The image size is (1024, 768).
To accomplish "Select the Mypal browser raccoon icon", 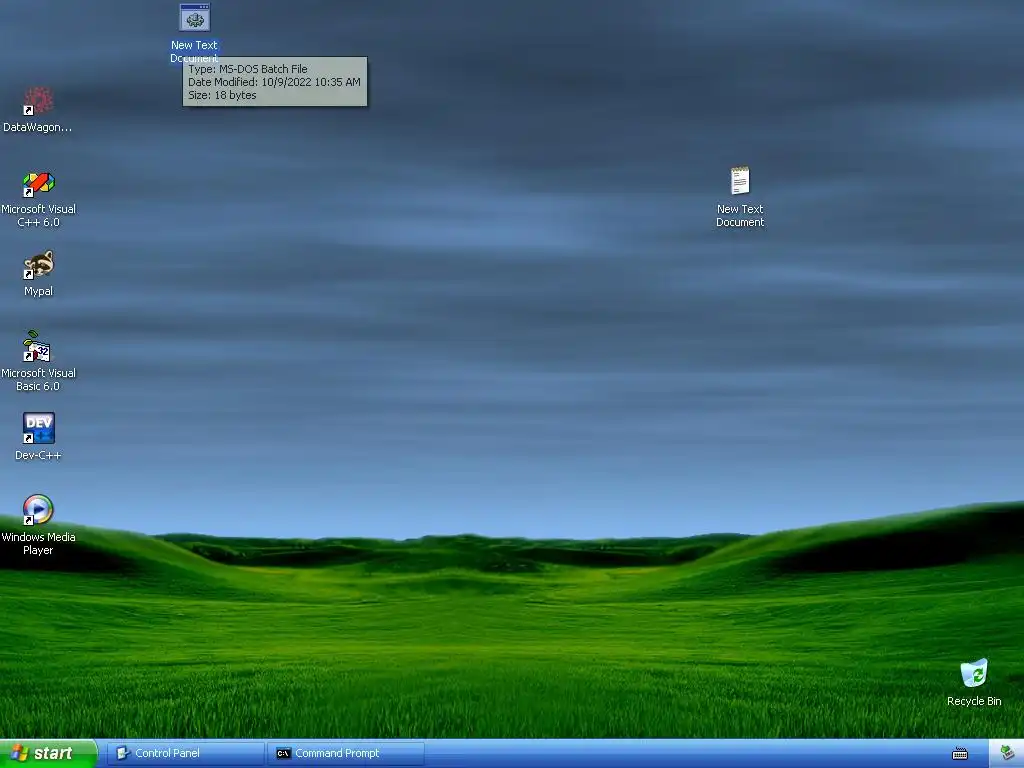I will pyautogui.click(x=39, y=265).
